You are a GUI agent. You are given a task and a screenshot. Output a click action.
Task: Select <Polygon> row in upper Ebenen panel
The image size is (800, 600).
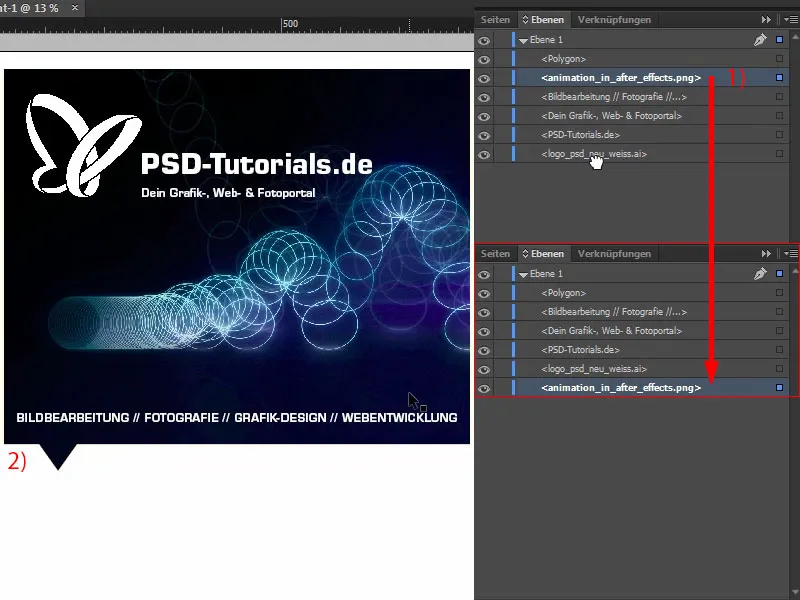[633, 59]
